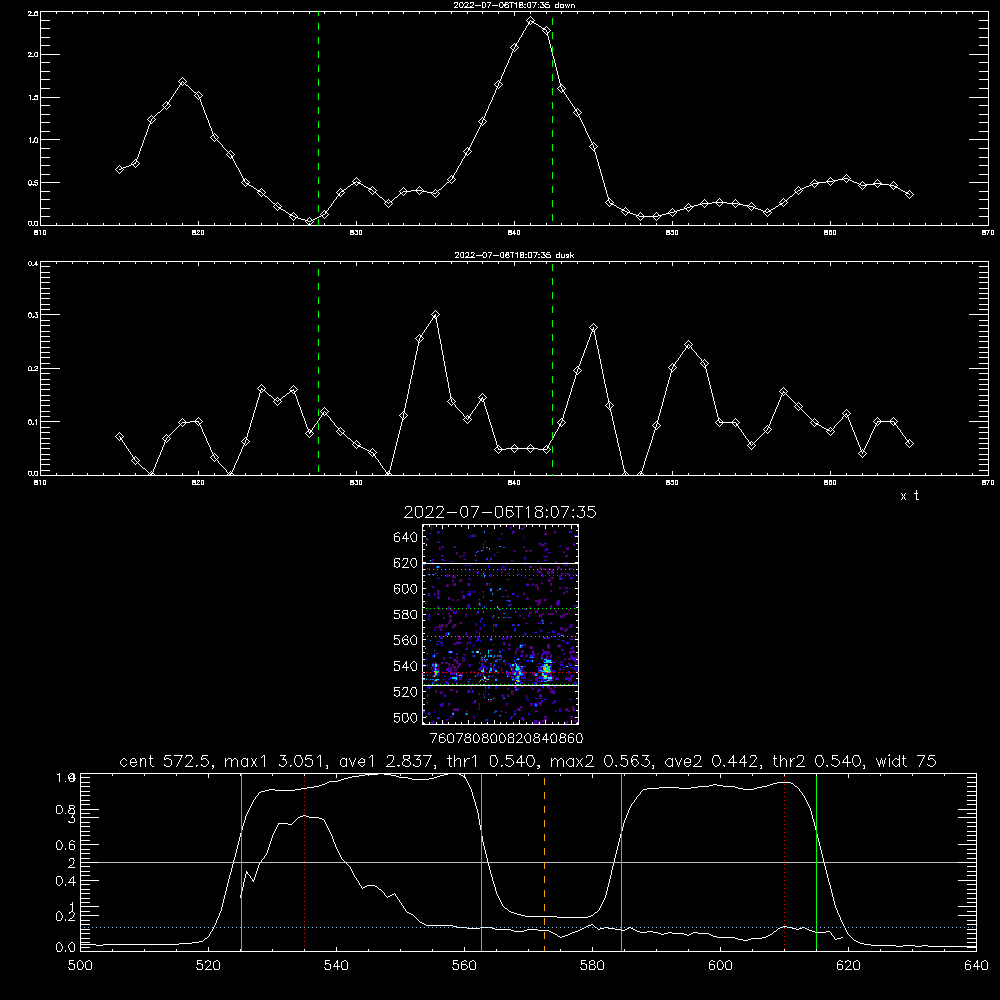Click '560' on the bottom profile x-axis
1000x1000 pixels.
click(464, 966)
